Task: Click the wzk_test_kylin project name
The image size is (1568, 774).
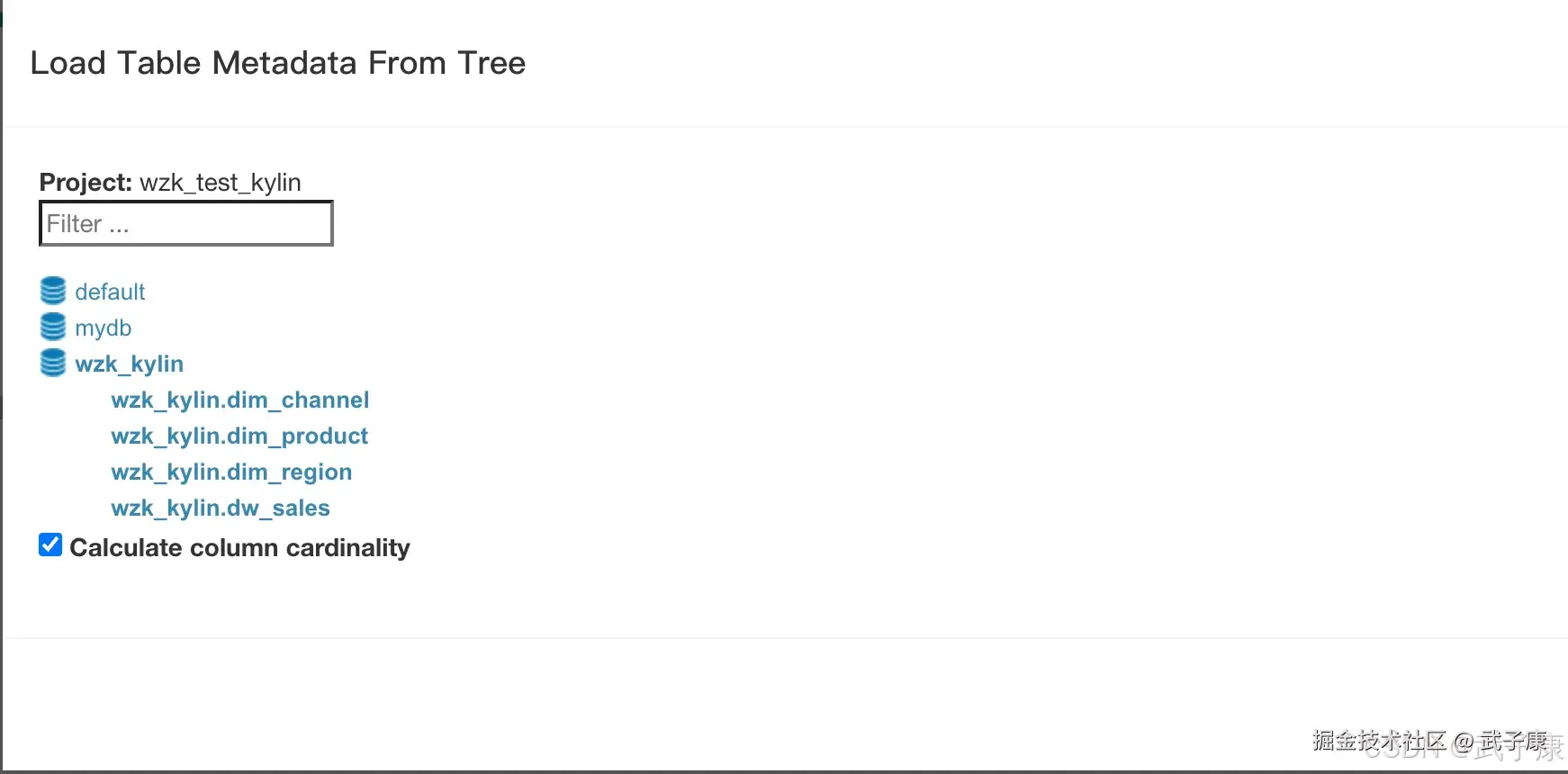Action: 221,183
